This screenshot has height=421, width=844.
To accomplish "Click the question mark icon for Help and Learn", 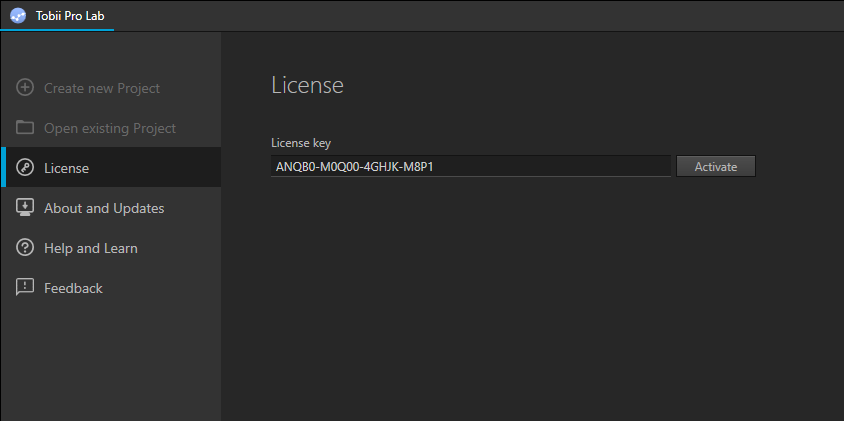I will pyautogui.click(x=25, y=248).
